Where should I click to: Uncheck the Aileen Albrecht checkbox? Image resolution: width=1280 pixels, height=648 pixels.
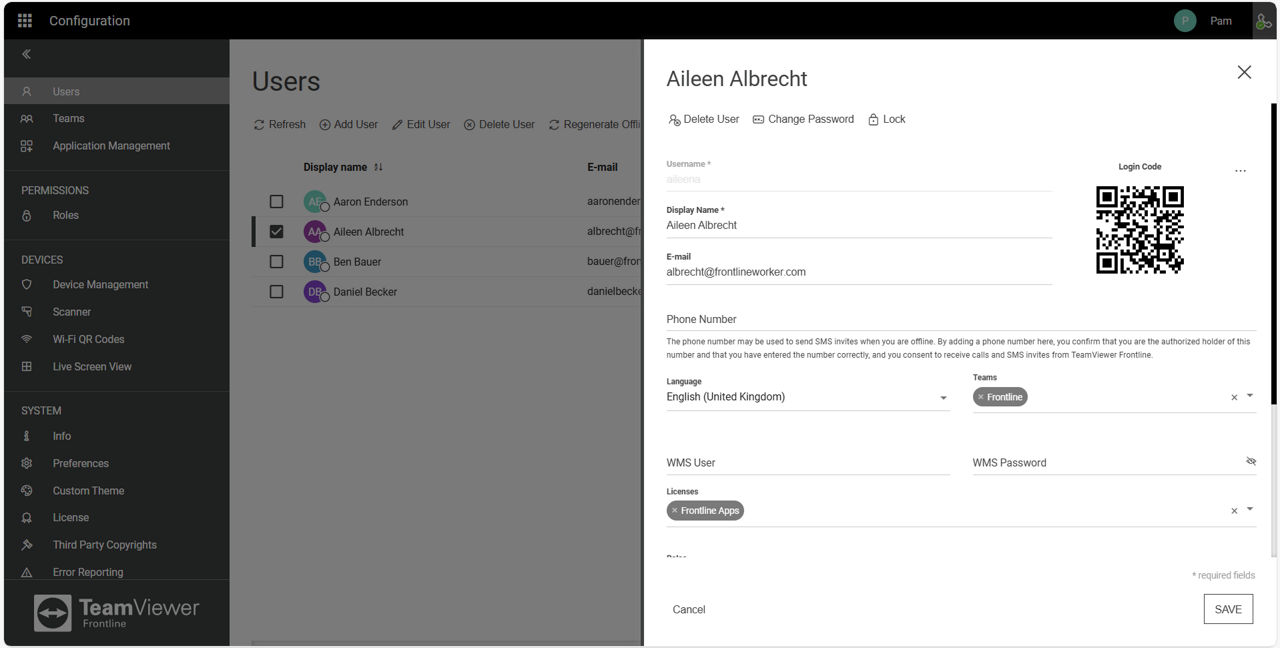pos(277,232)
